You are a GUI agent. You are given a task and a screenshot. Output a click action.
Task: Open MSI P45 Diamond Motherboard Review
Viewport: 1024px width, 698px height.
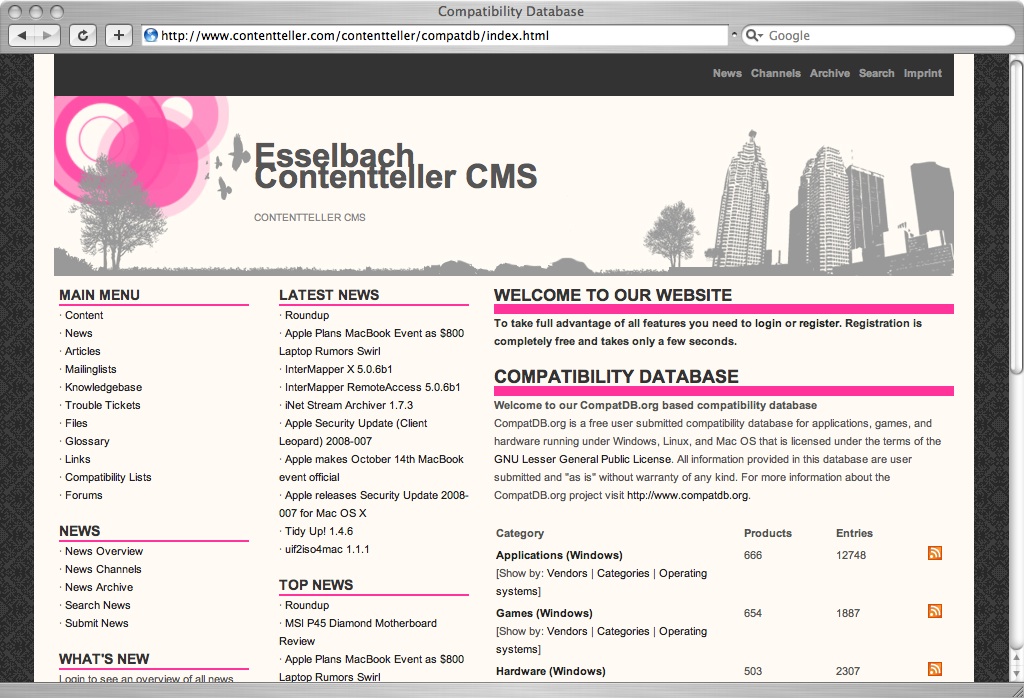(358, 632)
